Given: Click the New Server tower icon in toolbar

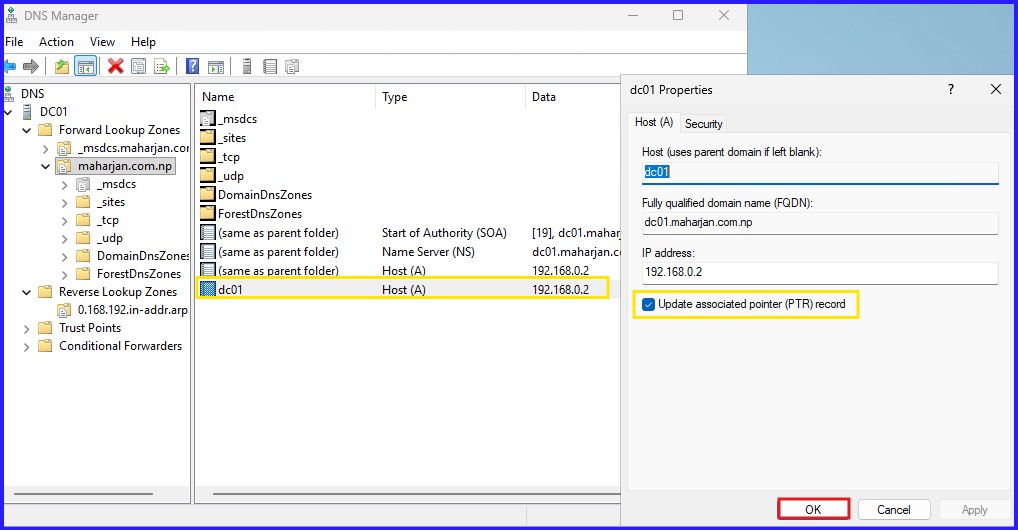Looking at the screenshot, I should 246,67.
